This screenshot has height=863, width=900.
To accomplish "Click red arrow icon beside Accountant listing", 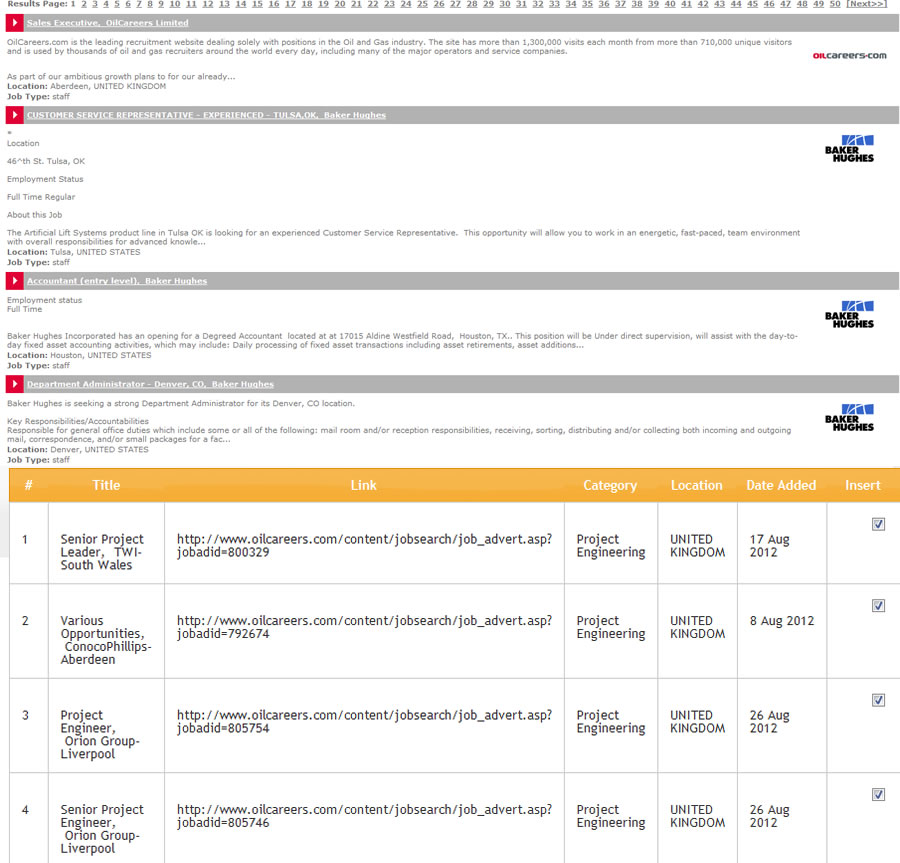I will pos(14,281).
